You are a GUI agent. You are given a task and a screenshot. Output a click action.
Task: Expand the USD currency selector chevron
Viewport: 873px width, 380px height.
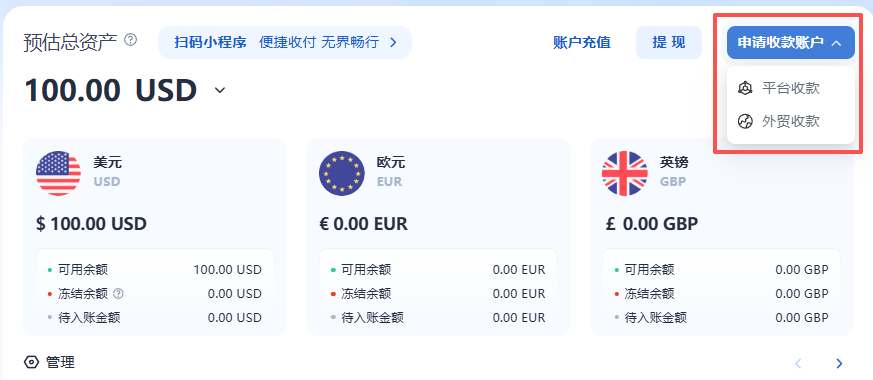coord(220,90)
